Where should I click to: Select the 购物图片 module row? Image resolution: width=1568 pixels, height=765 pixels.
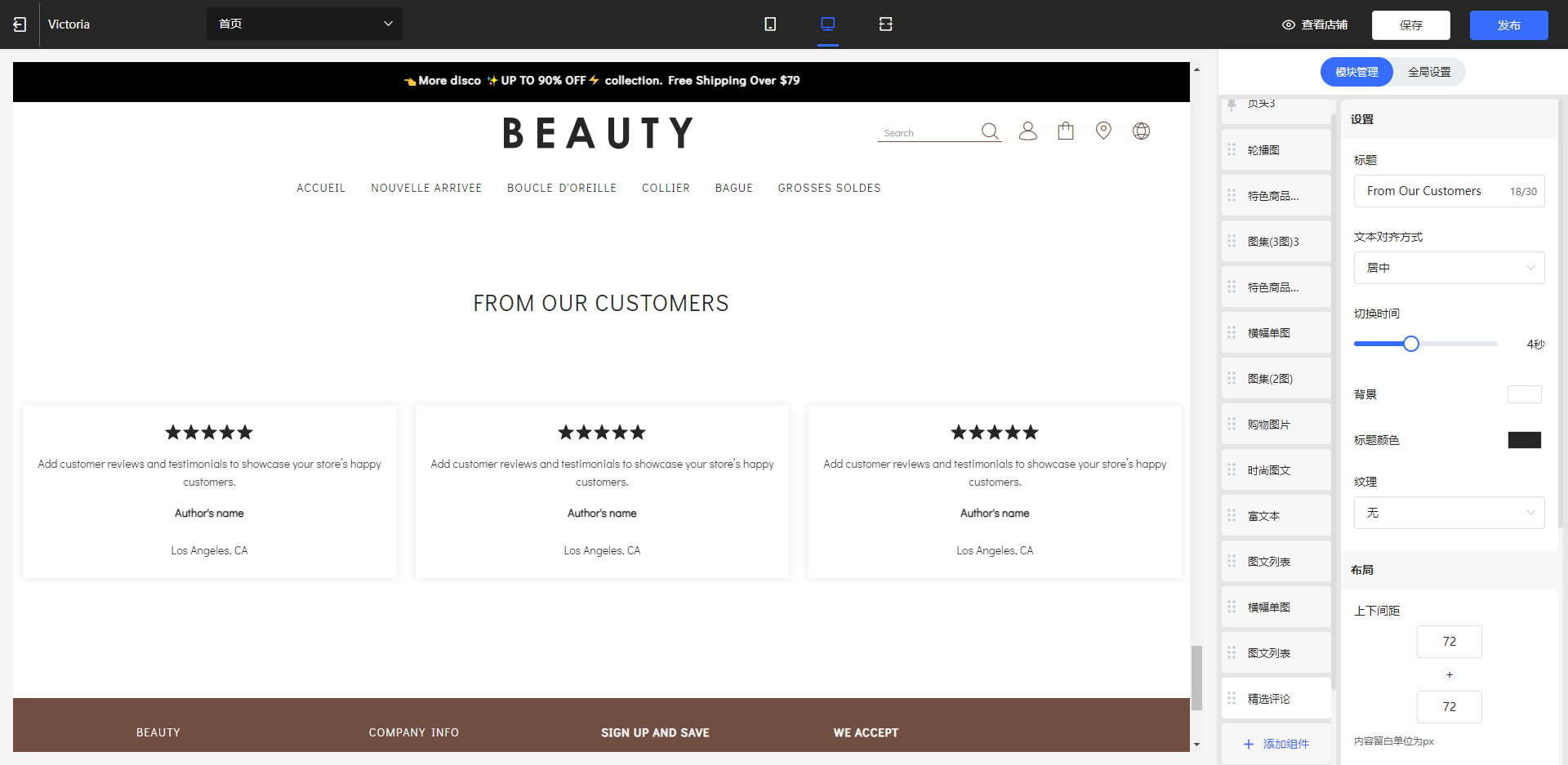tap(1276, 425)
